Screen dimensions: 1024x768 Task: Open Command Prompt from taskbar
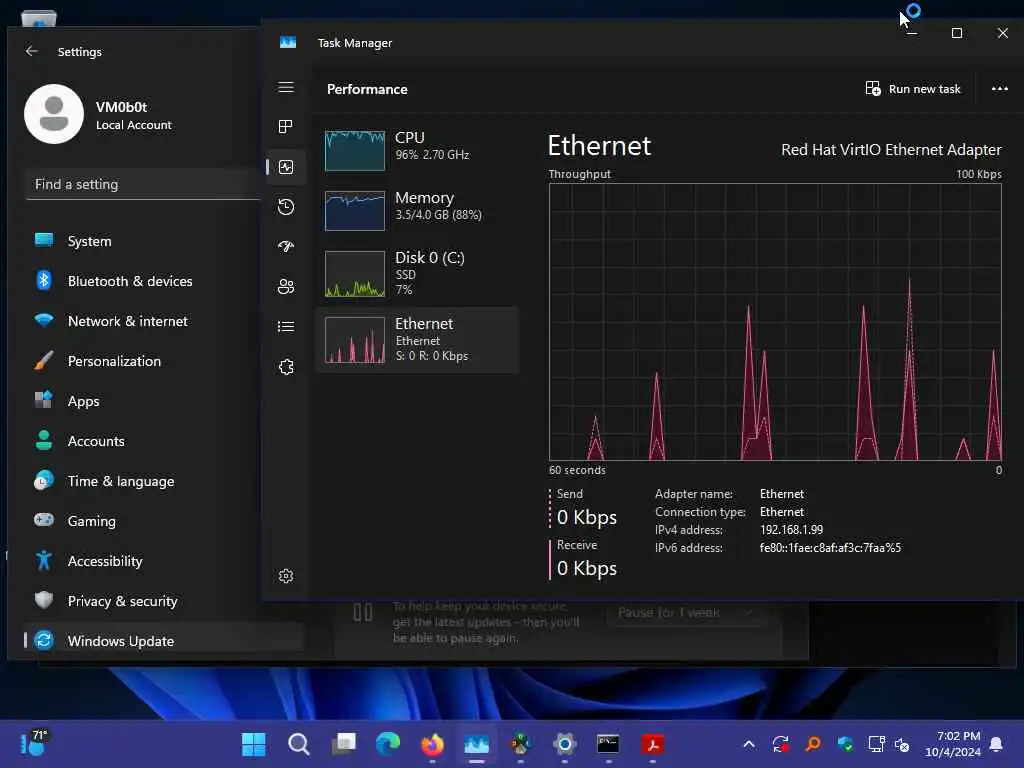[x=609, y=744]
